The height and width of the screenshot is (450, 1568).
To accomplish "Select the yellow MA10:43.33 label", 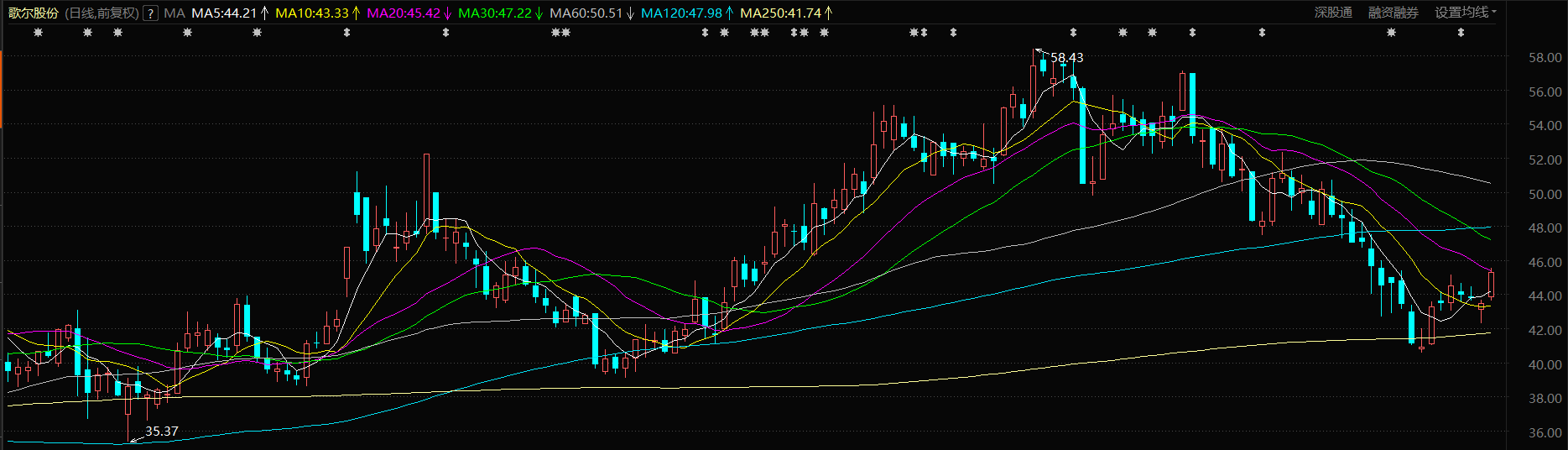I will pos(312,13).
